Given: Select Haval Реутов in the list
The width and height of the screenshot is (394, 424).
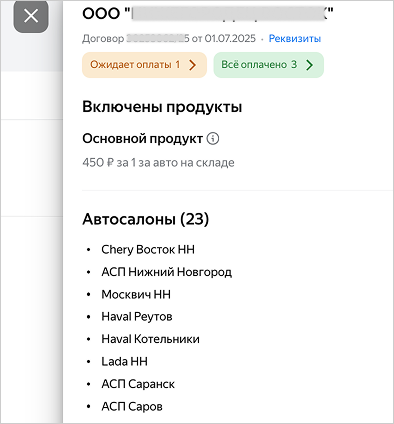Looking at the screenshot, I should (137, 317).
